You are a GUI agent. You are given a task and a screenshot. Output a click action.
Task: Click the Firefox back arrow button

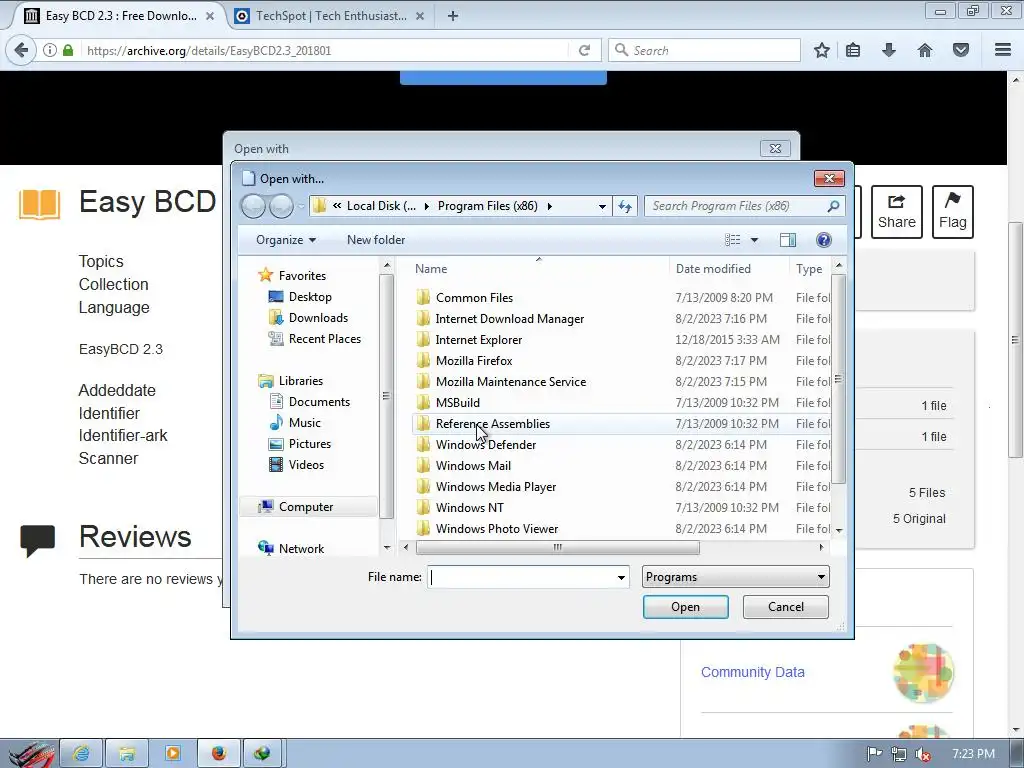coord(21,50)
